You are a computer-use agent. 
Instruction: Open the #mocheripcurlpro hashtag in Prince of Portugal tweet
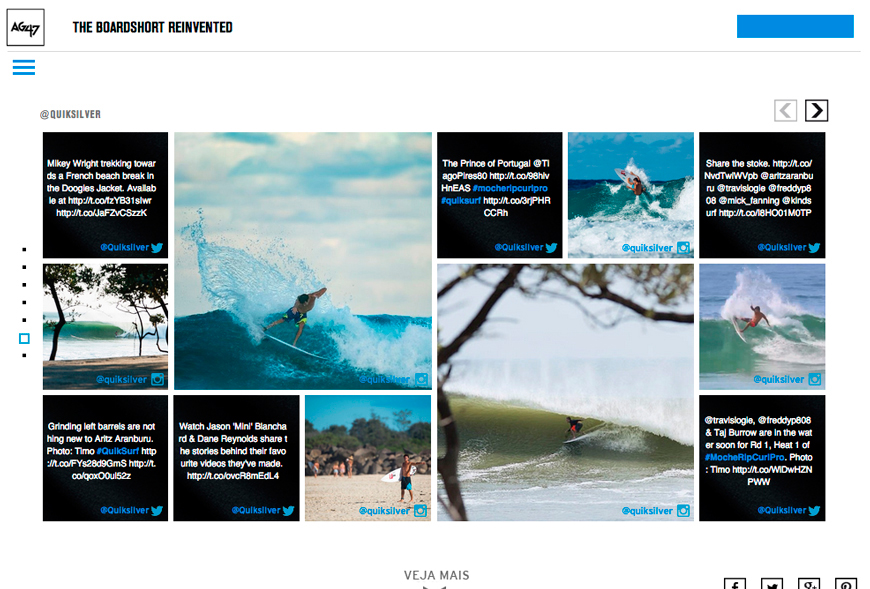pos(510,189)
